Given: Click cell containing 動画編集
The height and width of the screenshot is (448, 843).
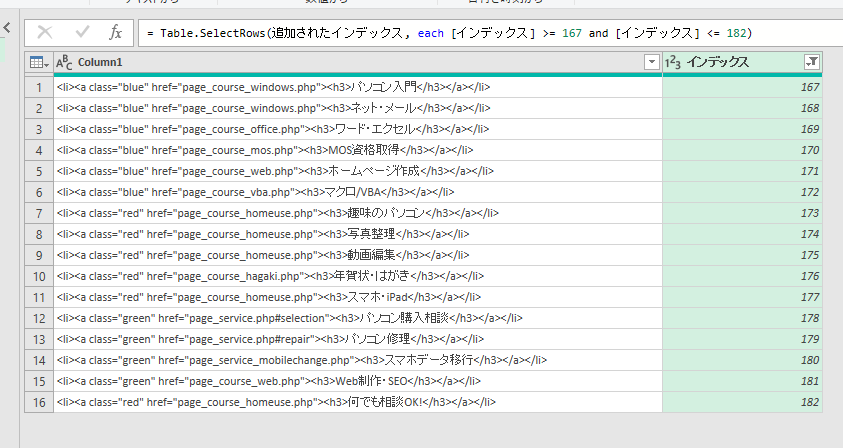Looking at the screenshot, I should [358, 255].
